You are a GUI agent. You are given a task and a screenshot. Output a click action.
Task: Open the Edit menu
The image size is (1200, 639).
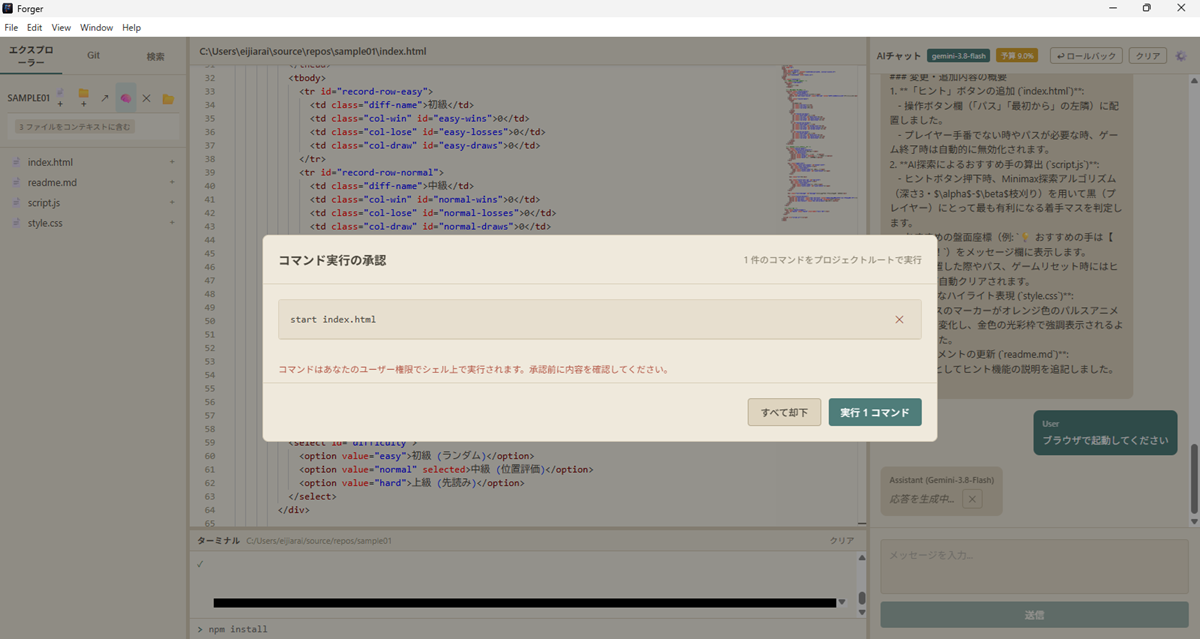35,28
